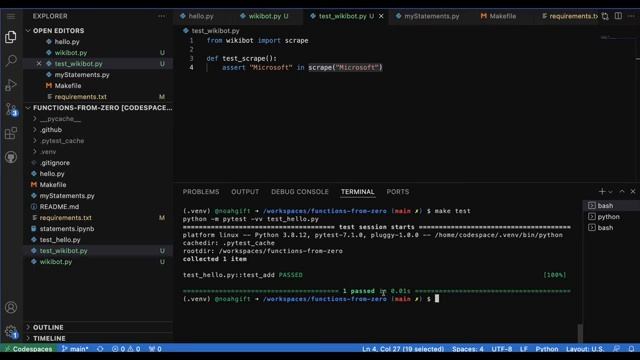Open Debug Console panel tab
Viewport: 640px width, 360px height.
click(x=300, y=192)
